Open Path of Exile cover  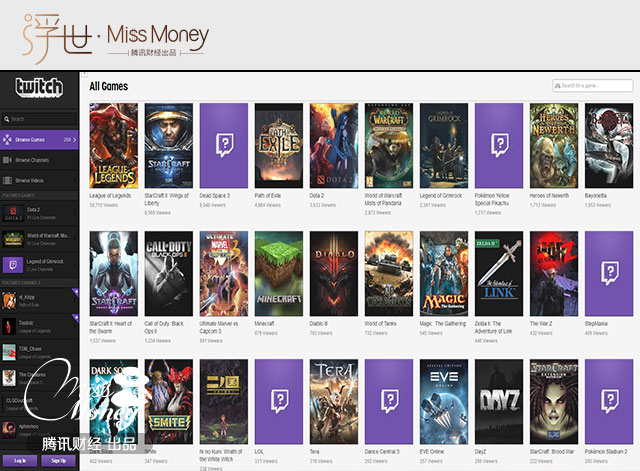tap(279, 146)
